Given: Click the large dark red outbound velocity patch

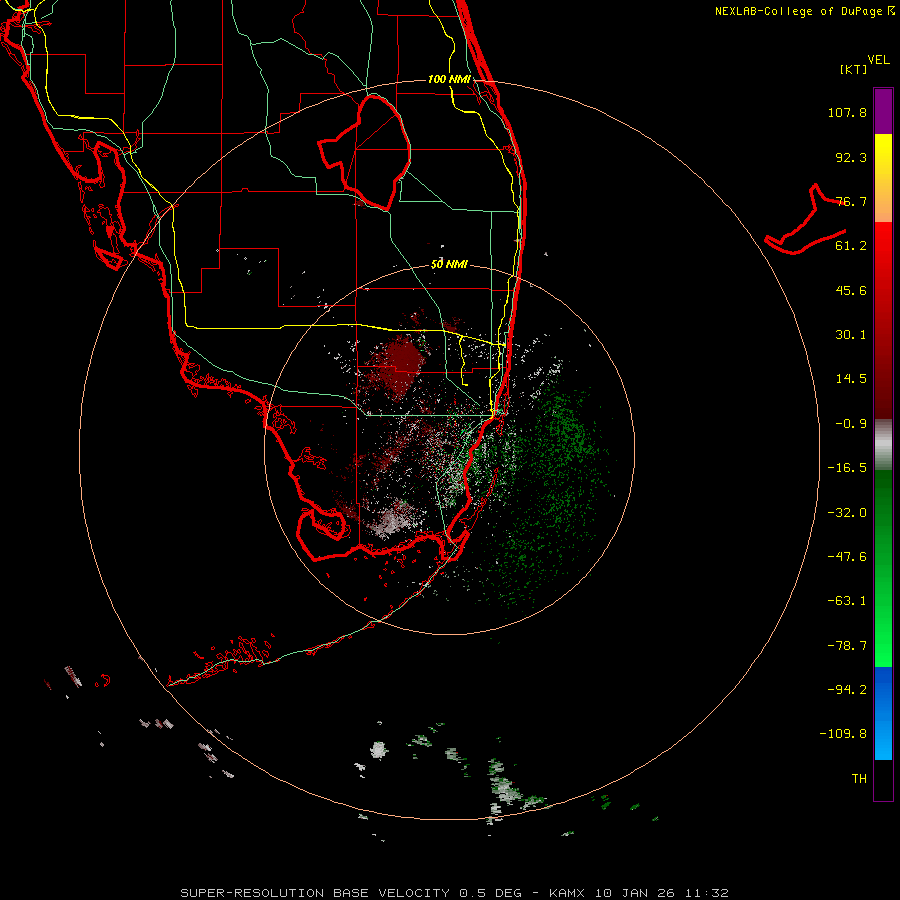Looking at the screenshot, I should [399, 366].
